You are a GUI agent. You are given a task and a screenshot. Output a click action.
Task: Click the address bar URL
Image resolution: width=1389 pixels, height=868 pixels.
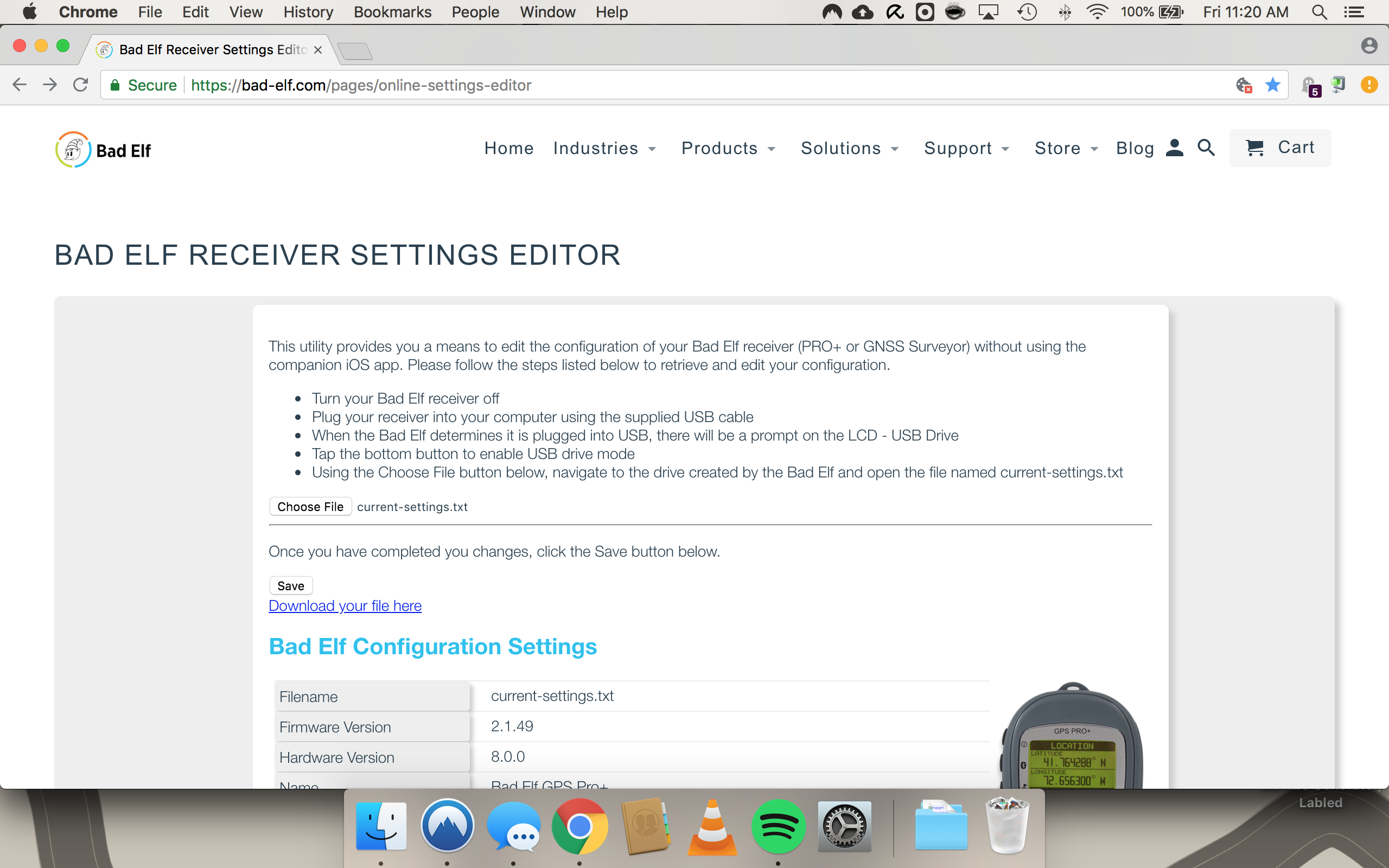(x=361, y=85)
